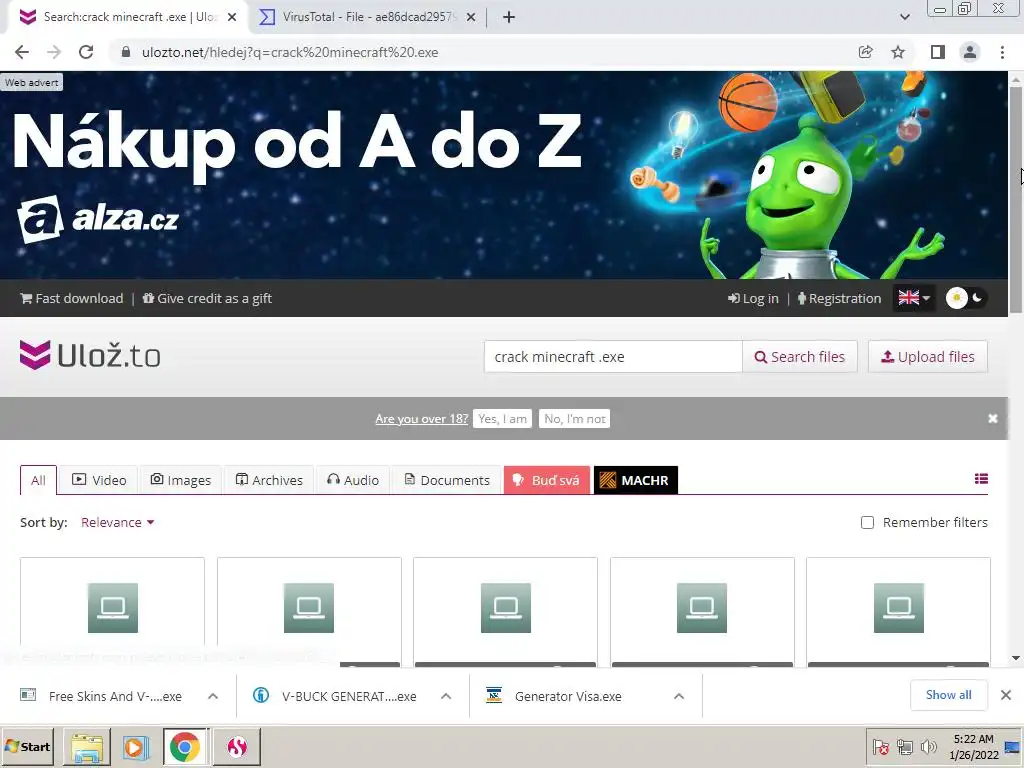Click the Chrome taskbar icon
The width and height of the screenshot is (1024, 768).
tap(185, 746)
